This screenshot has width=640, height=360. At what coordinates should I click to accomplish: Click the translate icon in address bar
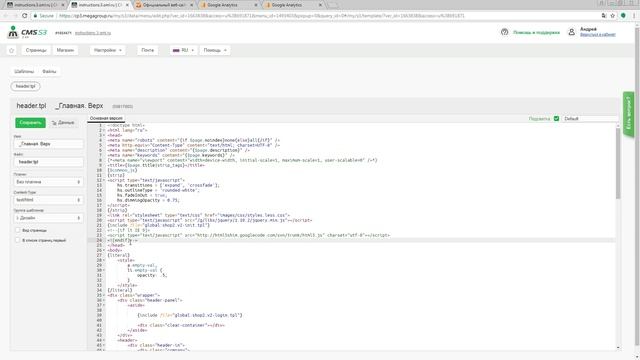pyautogui.click(x=604, y=16)
